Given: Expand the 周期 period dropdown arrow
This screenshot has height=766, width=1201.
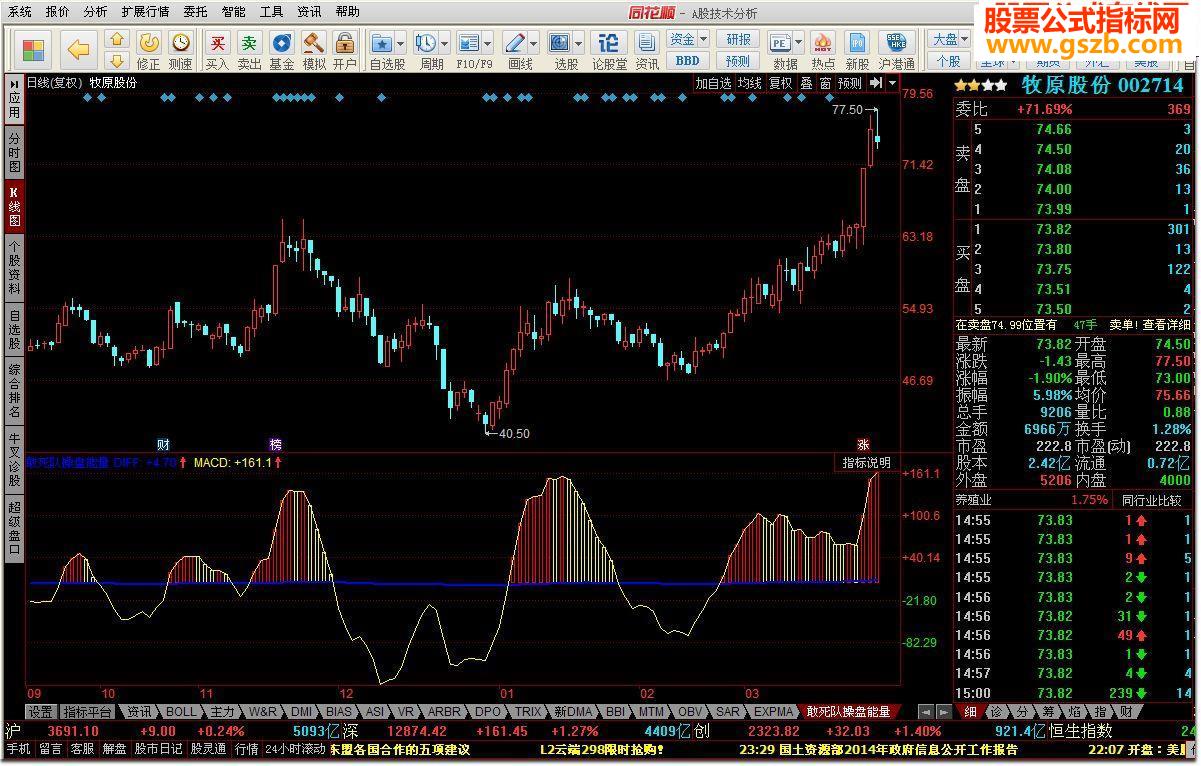Looking at the screenshot, I should tap(444, 44).
